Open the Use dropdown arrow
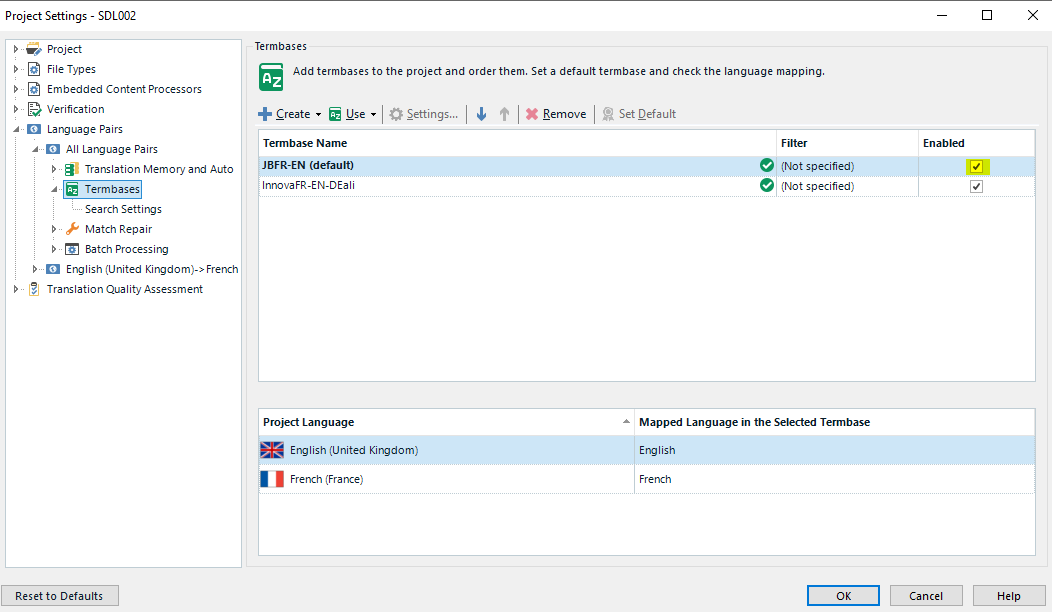 click(374, 115)
